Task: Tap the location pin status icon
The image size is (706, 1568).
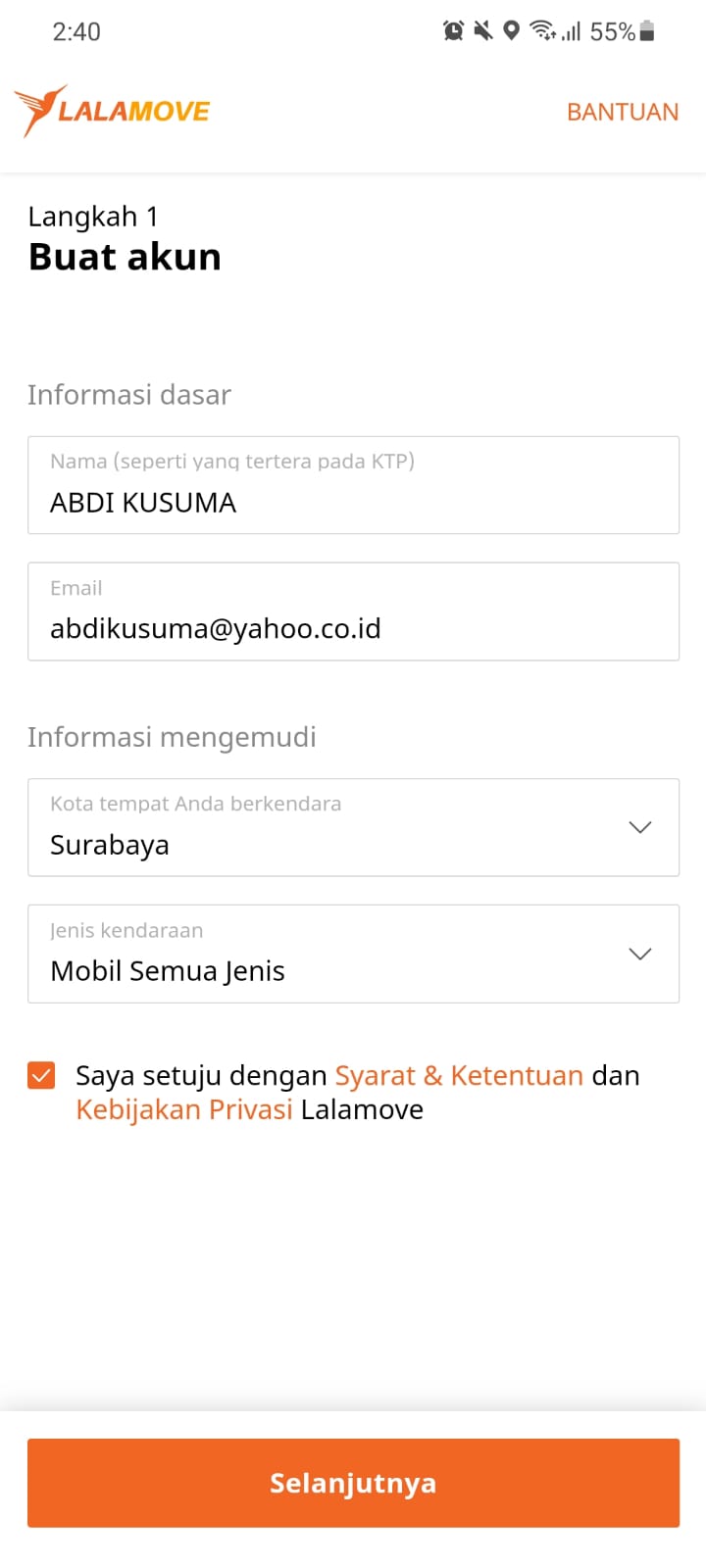Action: 511,31
